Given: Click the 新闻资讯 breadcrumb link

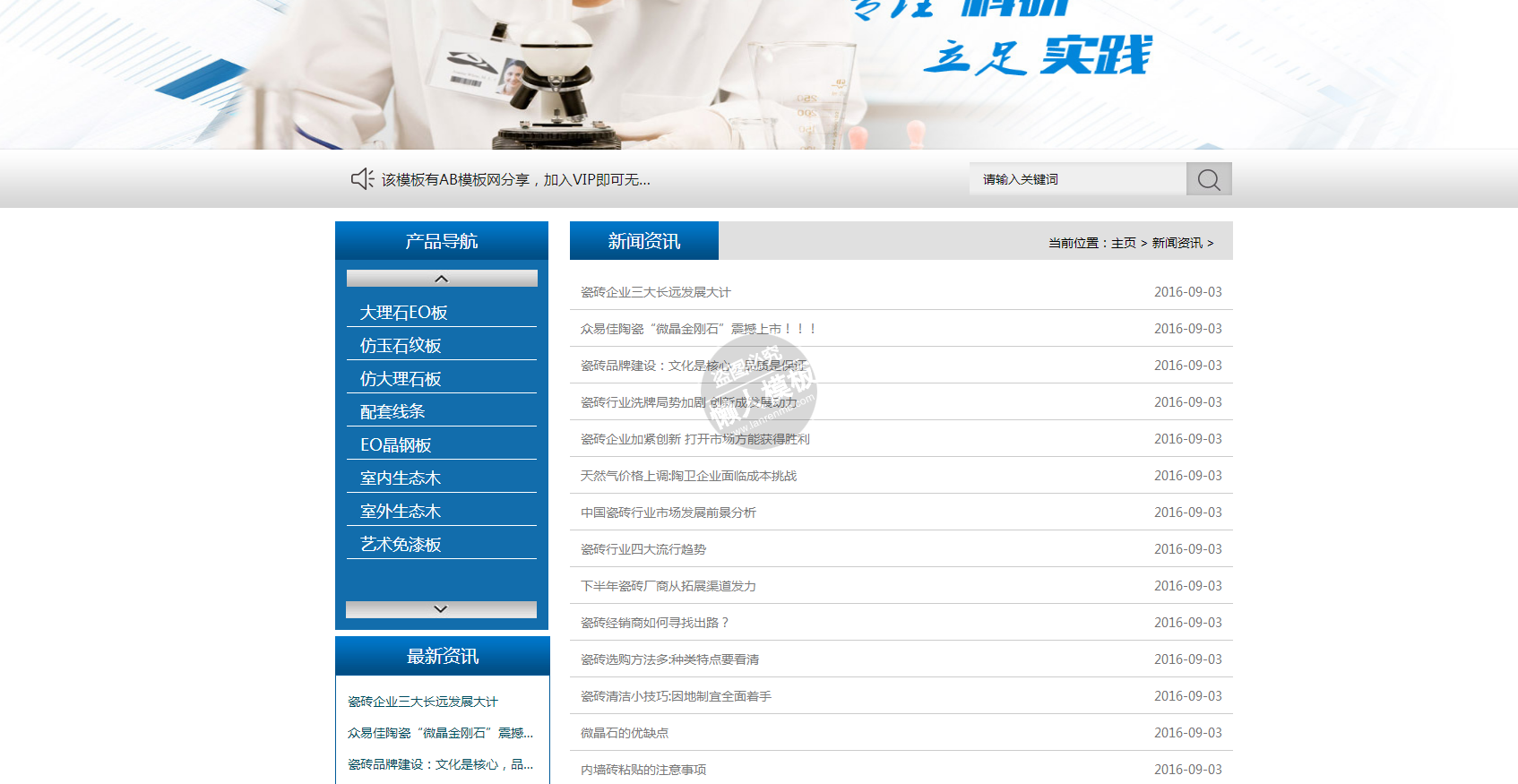Looking at the screenshot, I should [1177, 243].
